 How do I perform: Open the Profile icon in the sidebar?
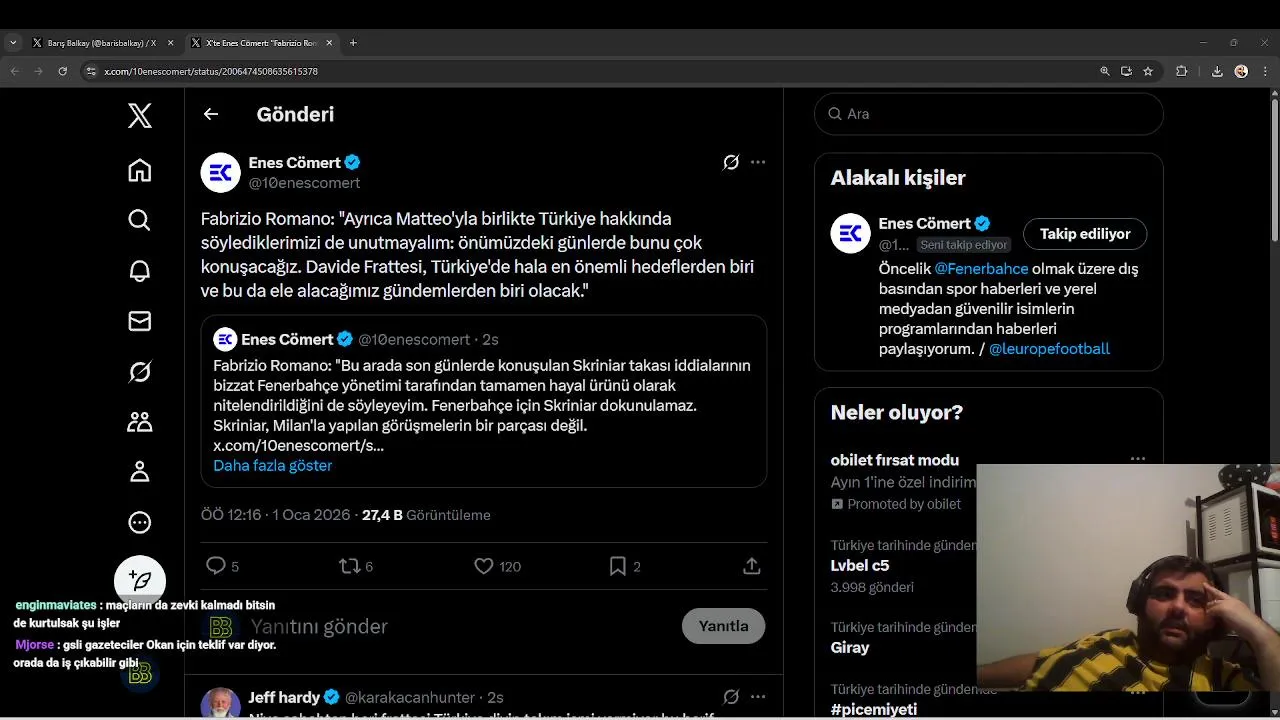(140, 472)
